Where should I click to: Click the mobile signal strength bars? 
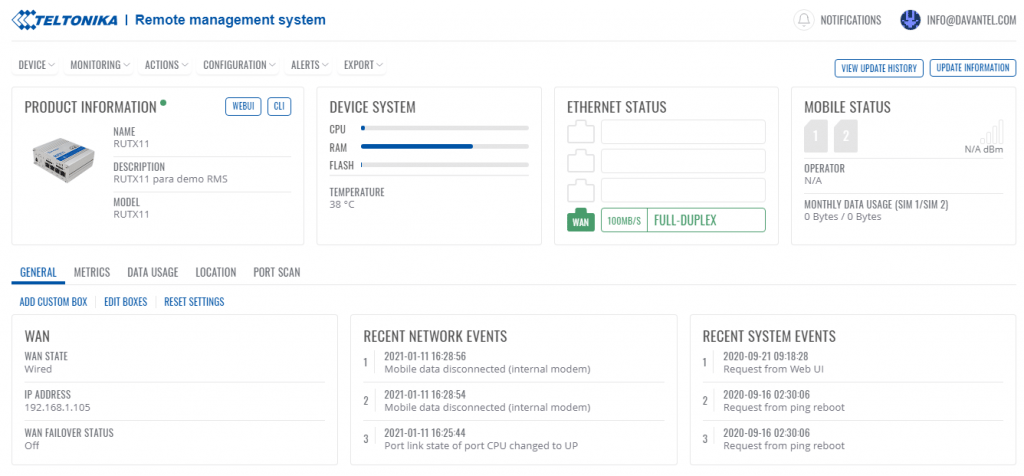[x=992, y=131]
